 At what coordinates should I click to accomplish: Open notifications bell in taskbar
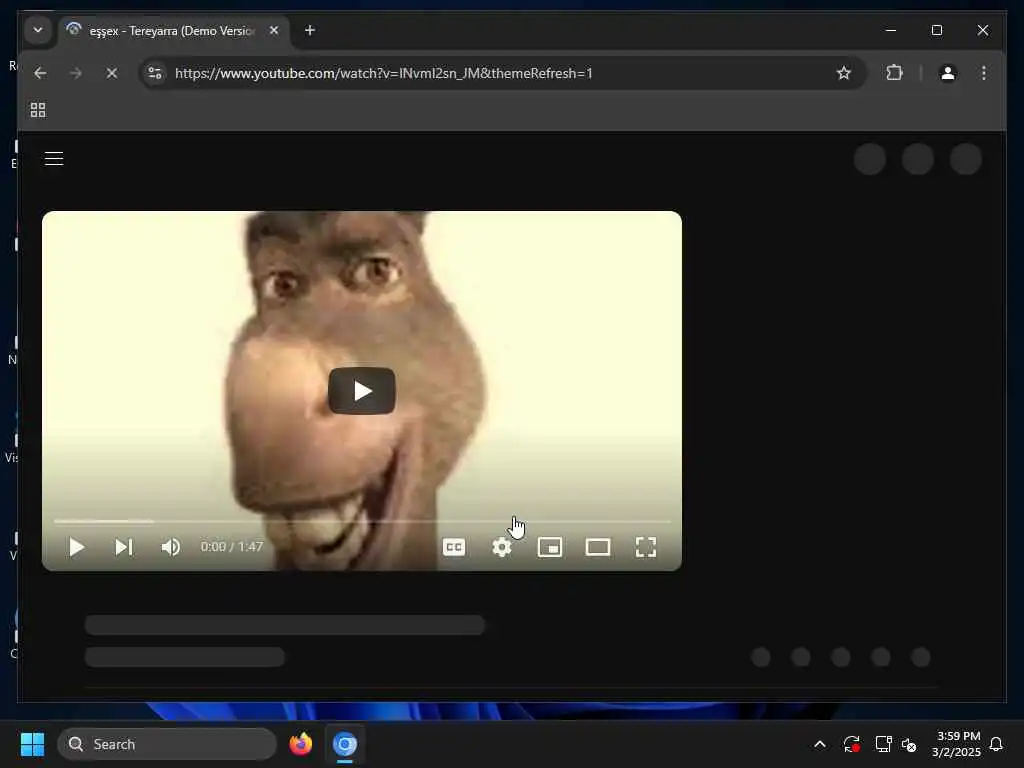pyautogui.click(x=996, y=744)
